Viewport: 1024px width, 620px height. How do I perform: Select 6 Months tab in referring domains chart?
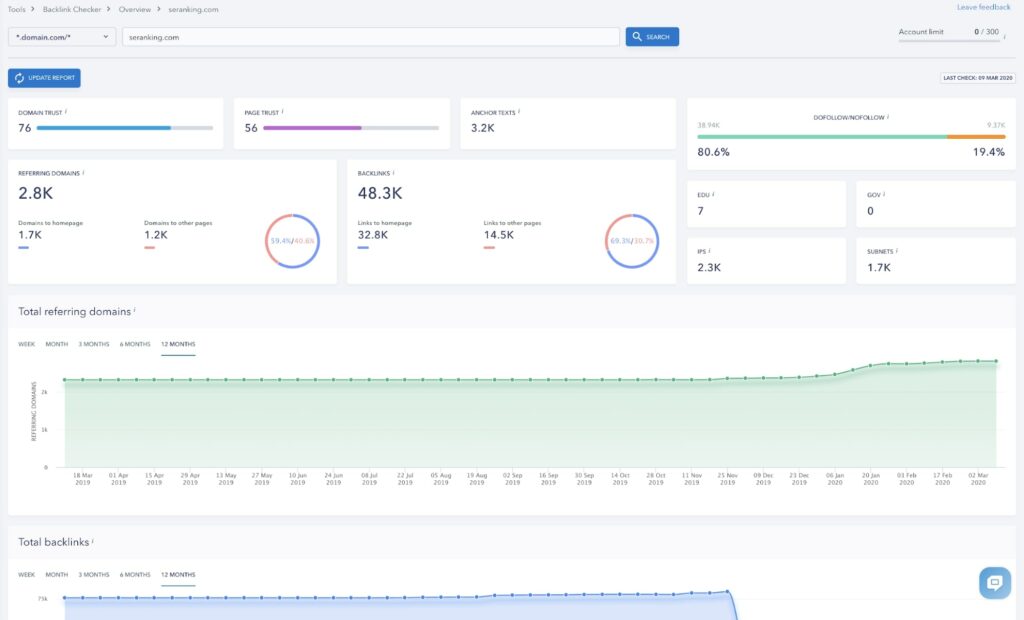click(x=135, y=344)
